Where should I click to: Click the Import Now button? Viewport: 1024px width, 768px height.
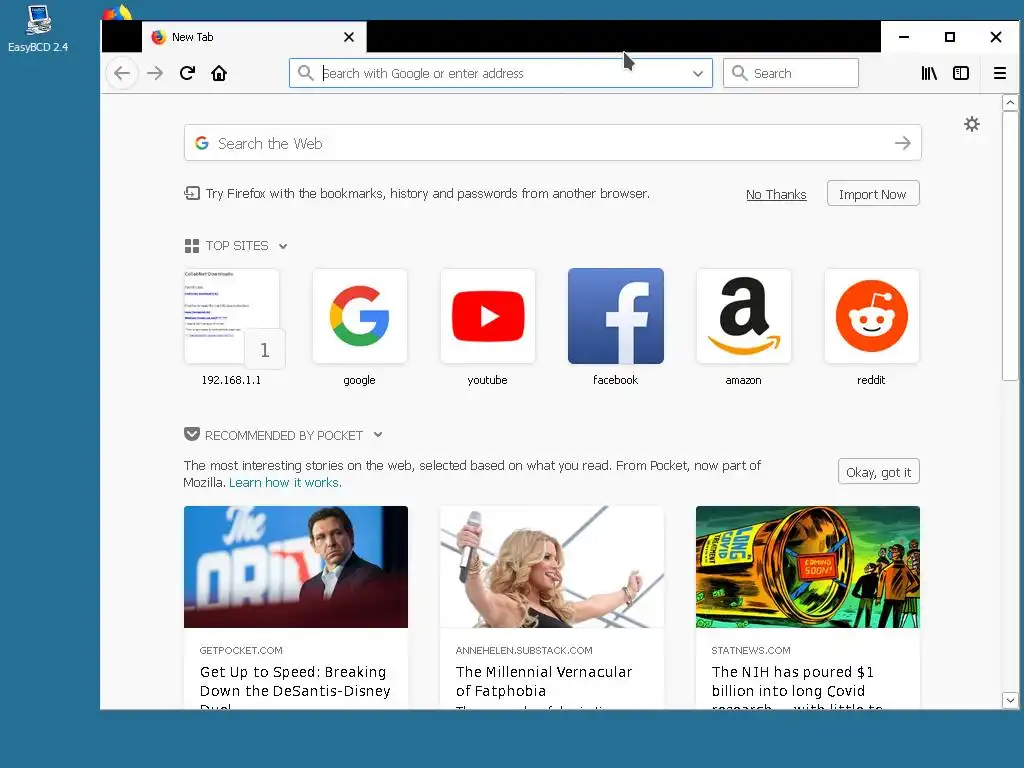(x=872, y=194)
